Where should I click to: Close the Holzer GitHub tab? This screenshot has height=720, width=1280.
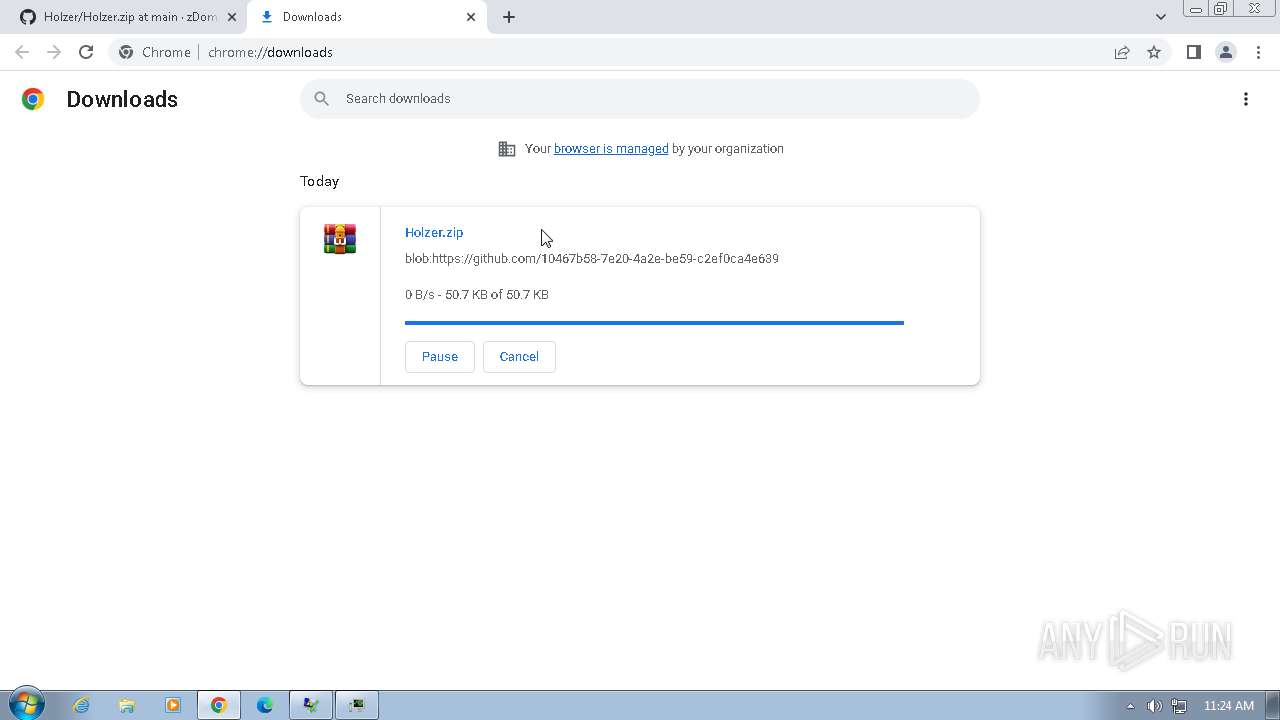[x=231, y=17]
